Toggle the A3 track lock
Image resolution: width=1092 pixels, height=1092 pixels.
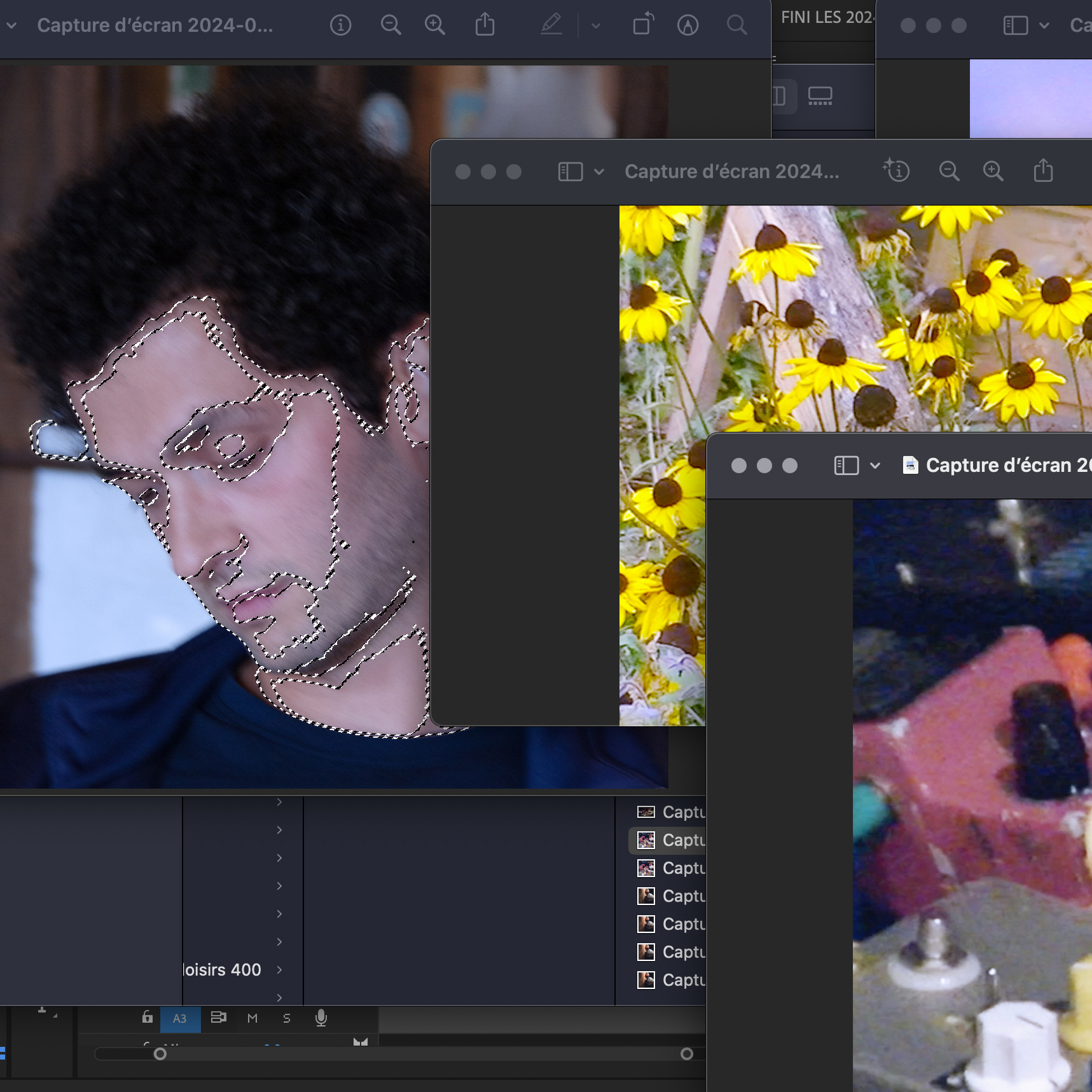tap(148, 1018)
